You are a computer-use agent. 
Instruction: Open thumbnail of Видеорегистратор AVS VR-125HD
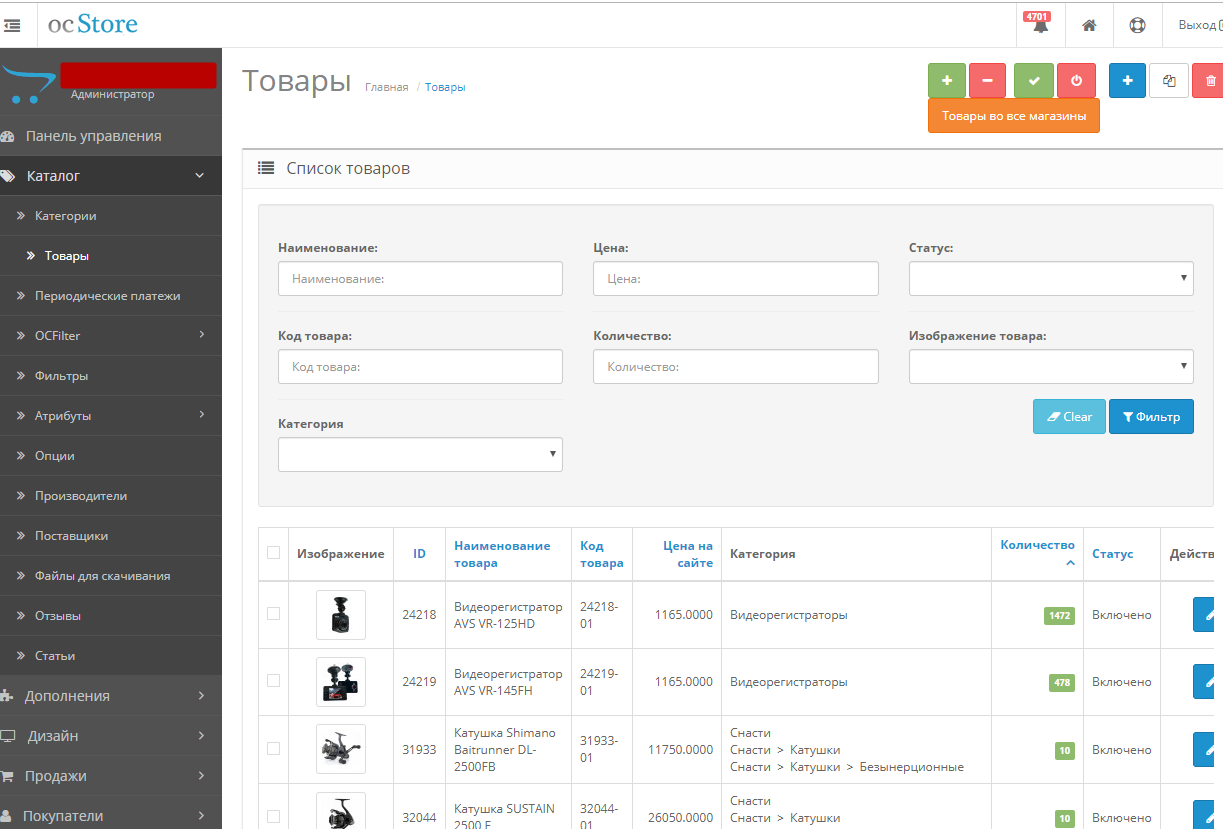pyautogui.click(x=341, y=615)
